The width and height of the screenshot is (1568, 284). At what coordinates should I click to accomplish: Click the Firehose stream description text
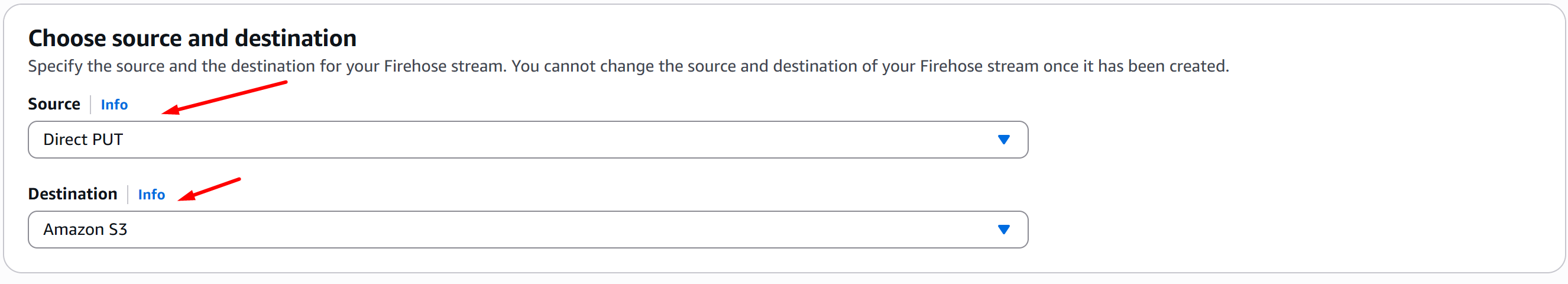click(x=627, y=66)
